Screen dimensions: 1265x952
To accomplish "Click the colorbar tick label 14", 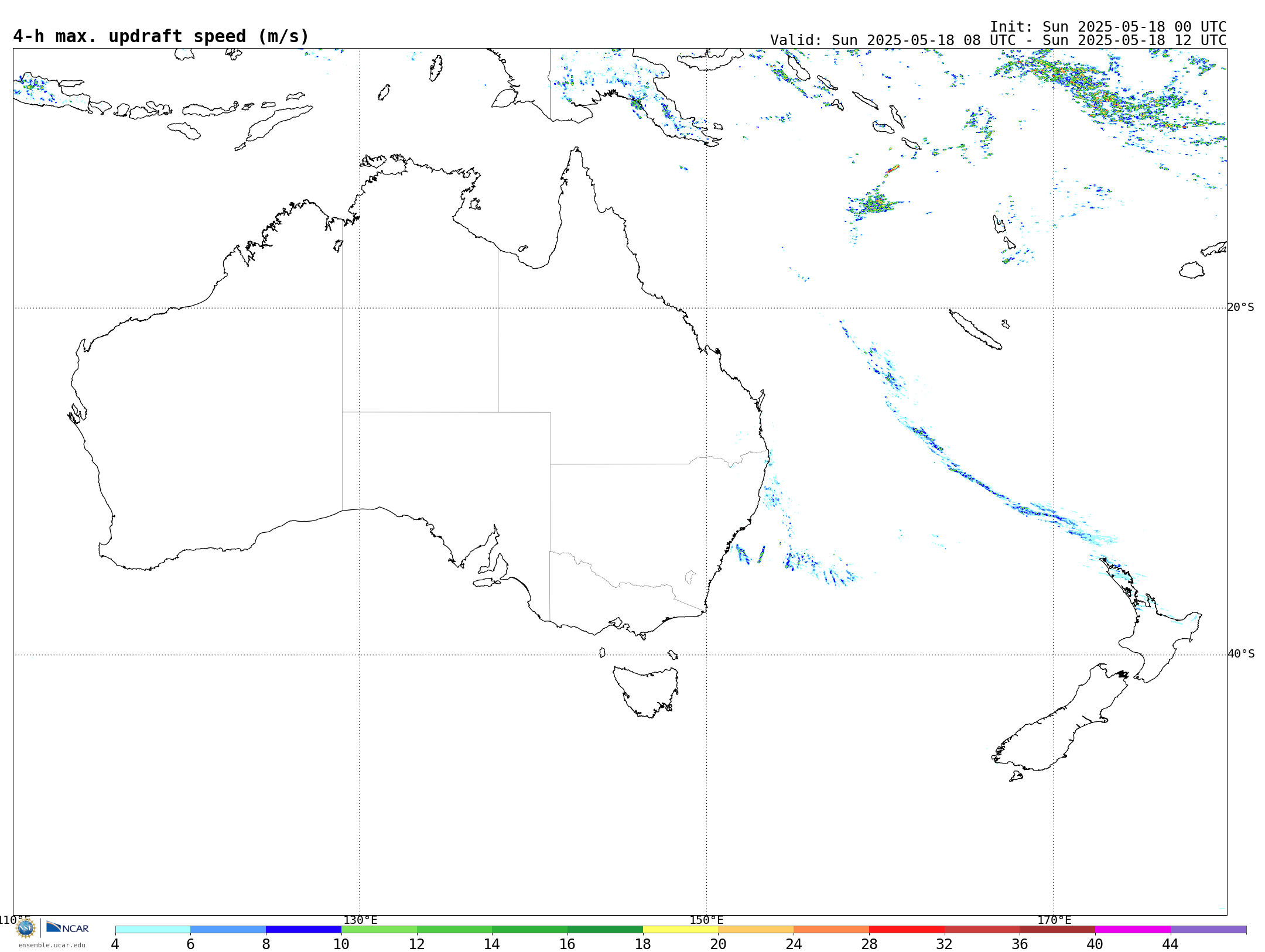I will pos(492,944).
